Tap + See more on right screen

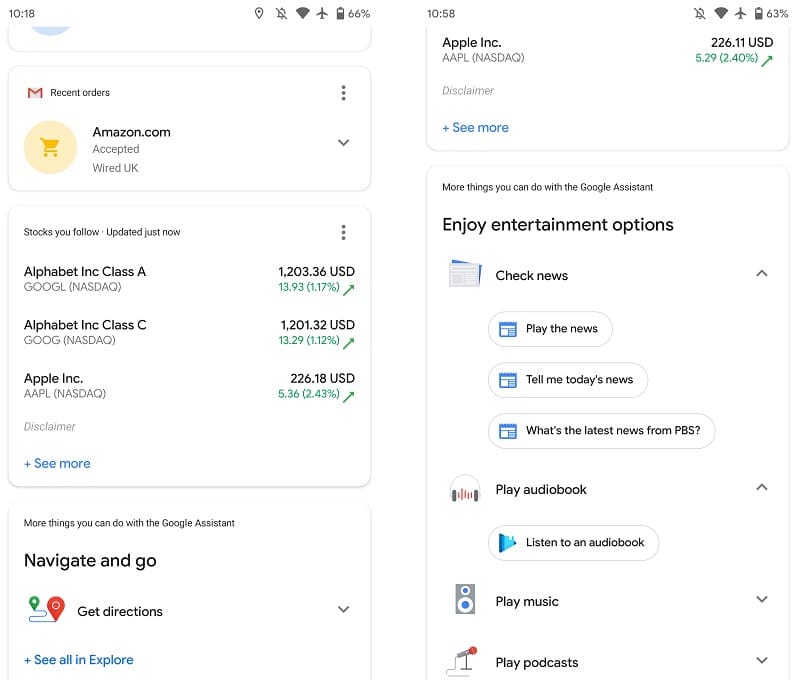476,128
